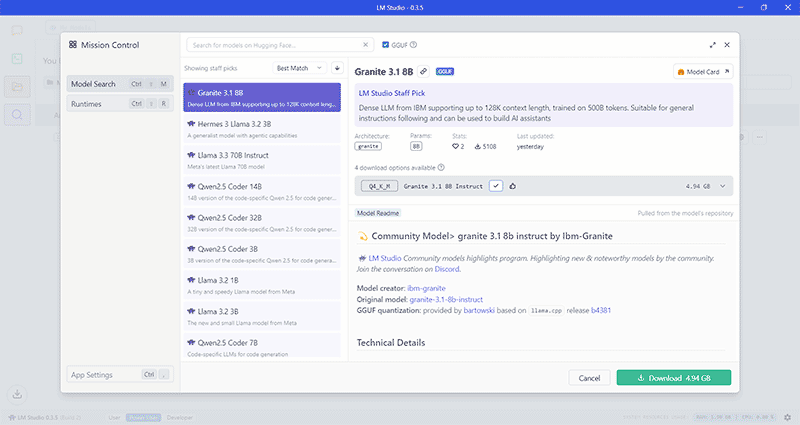Select Llama 3.3 70B Instruct model
800x425 pixels.
click(262, 160)
